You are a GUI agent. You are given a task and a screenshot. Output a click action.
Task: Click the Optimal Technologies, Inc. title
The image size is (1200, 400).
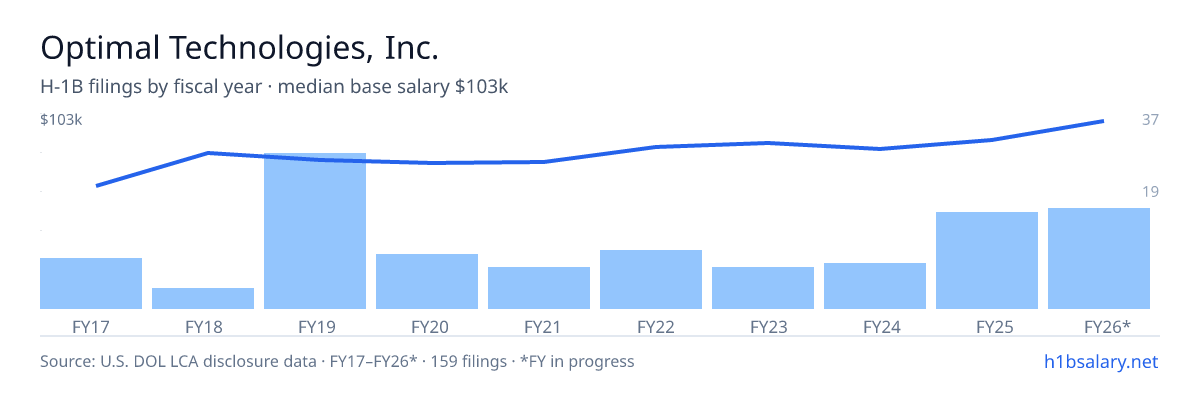click(239, 48)
